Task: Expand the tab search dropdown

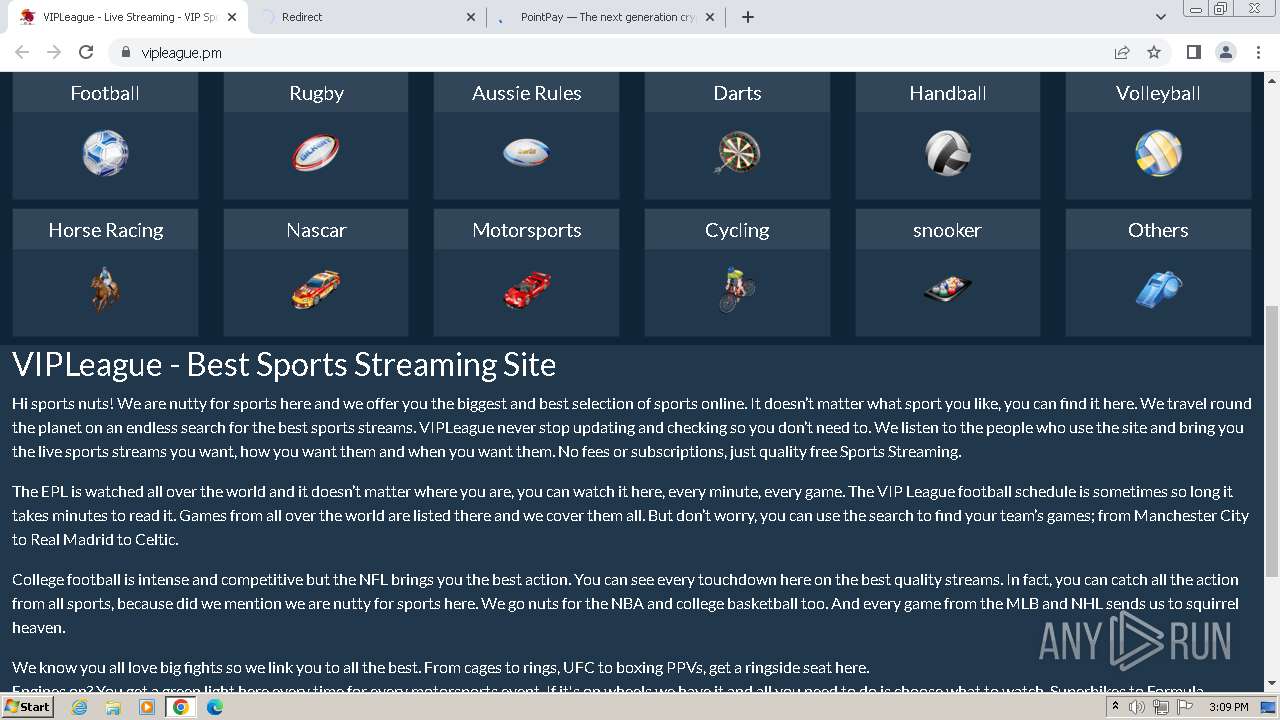Action: pos(1160,17)
